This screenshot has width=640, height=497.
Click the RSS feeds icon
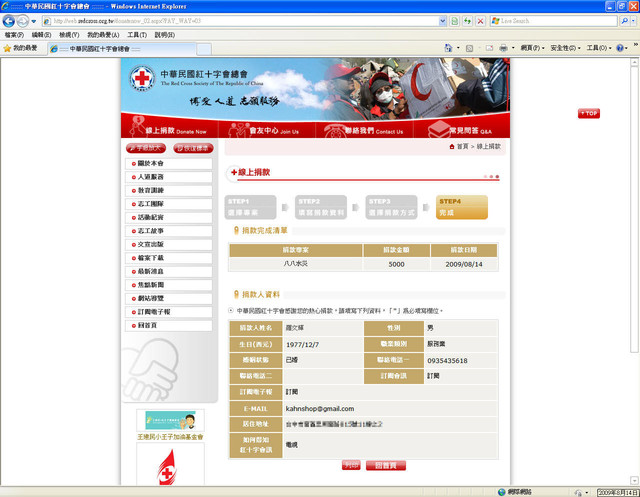click(469, 48)
